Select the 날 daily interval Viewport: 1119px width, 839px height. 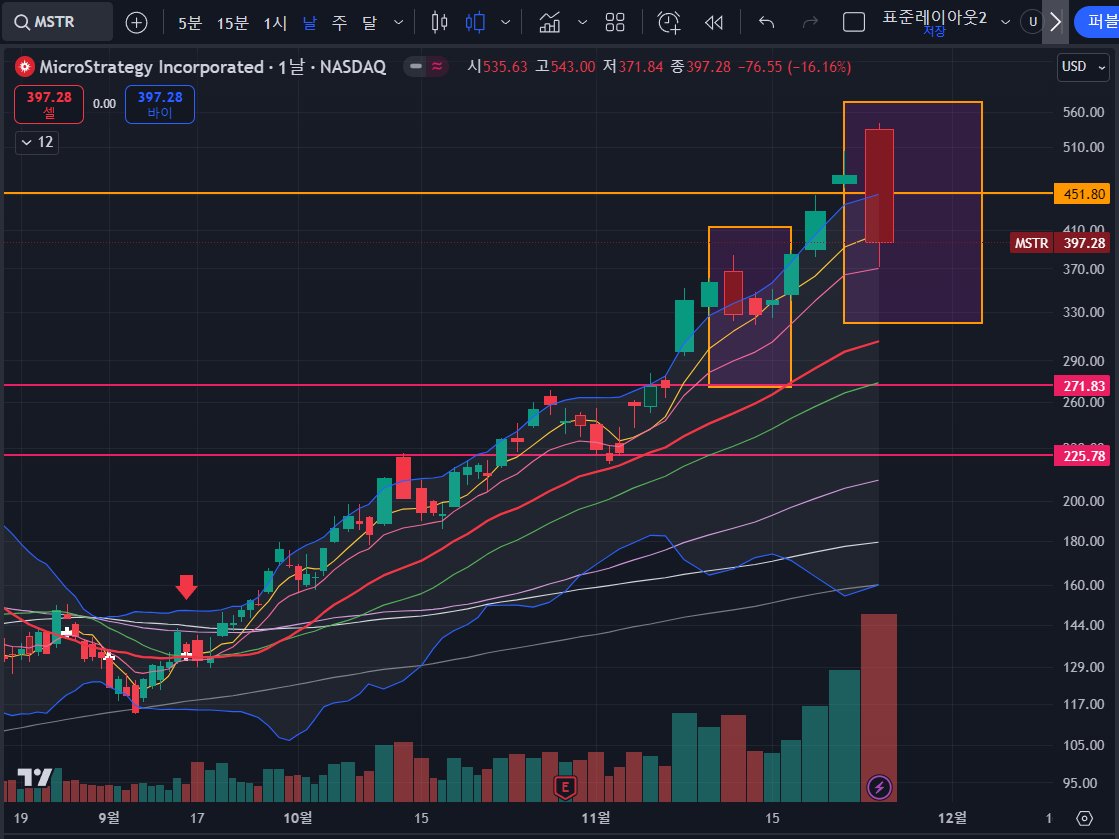point(309,23)
